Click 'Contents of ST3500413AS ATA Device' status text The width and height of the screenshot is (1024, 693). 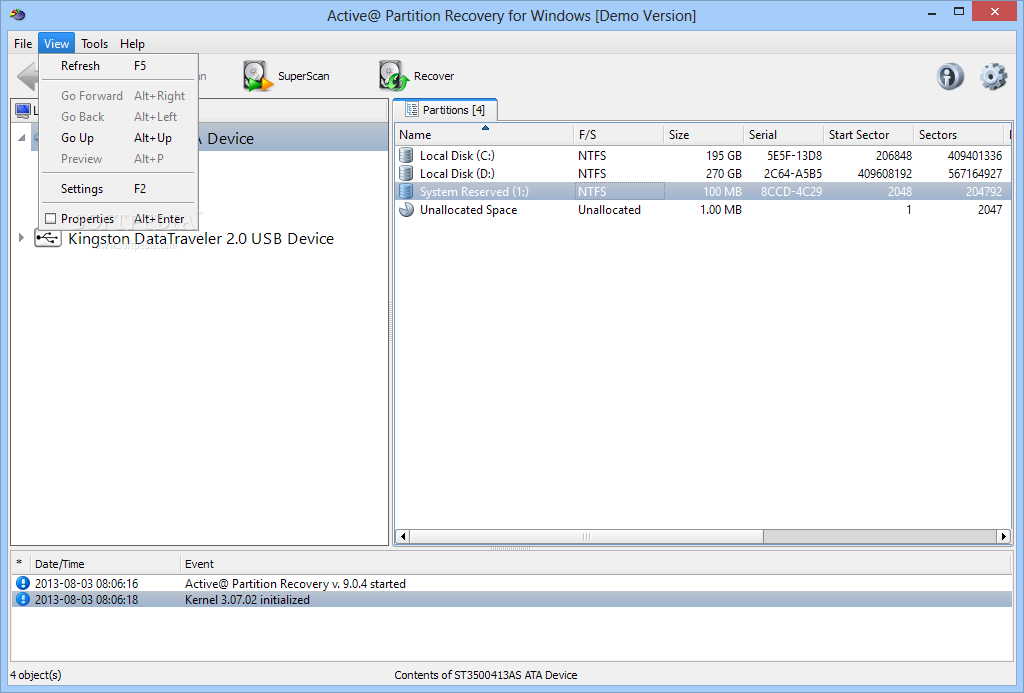(485, 675)
